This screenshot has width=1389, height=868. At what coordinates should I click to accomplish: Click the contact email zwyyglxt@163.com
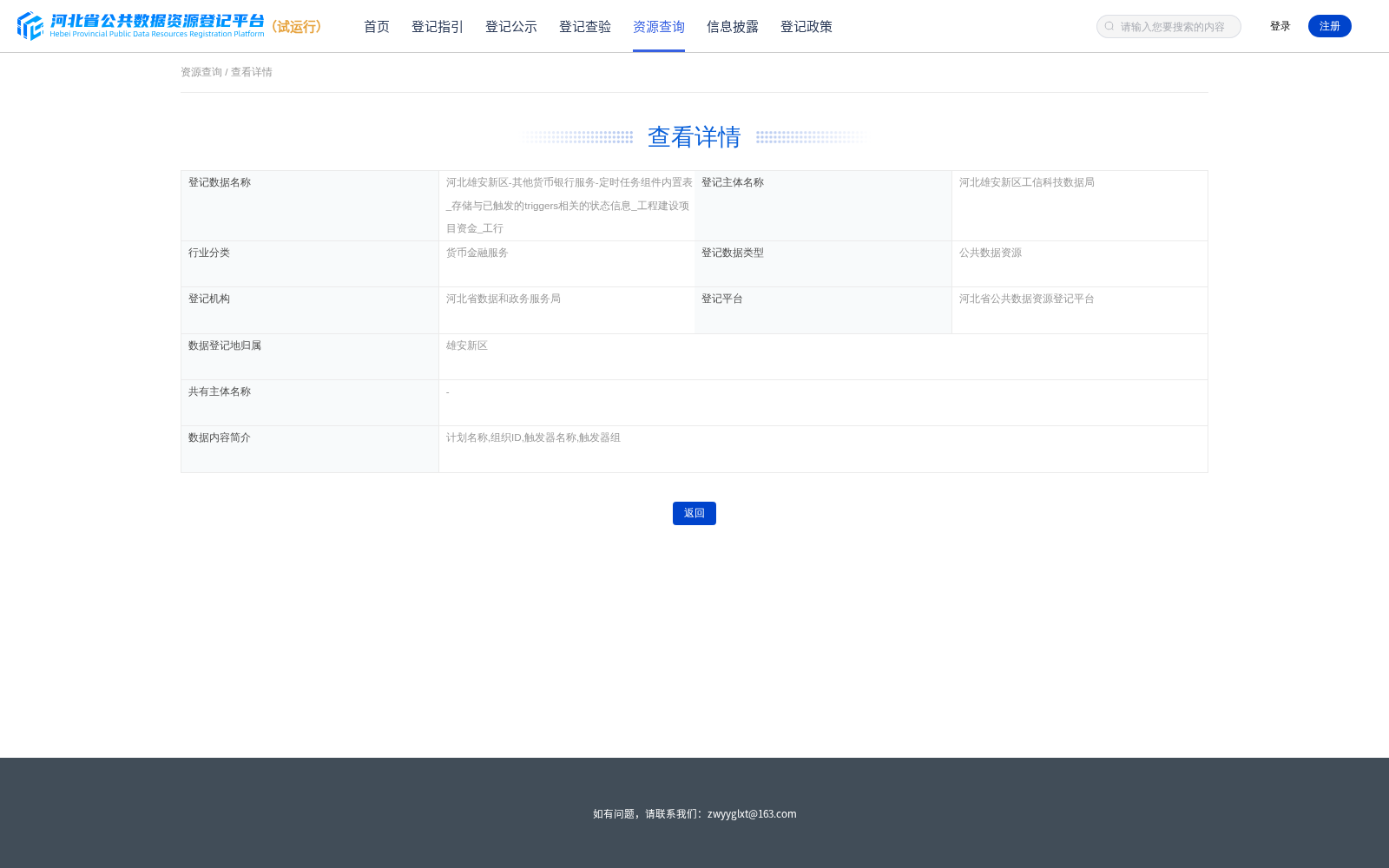point(752,813)
